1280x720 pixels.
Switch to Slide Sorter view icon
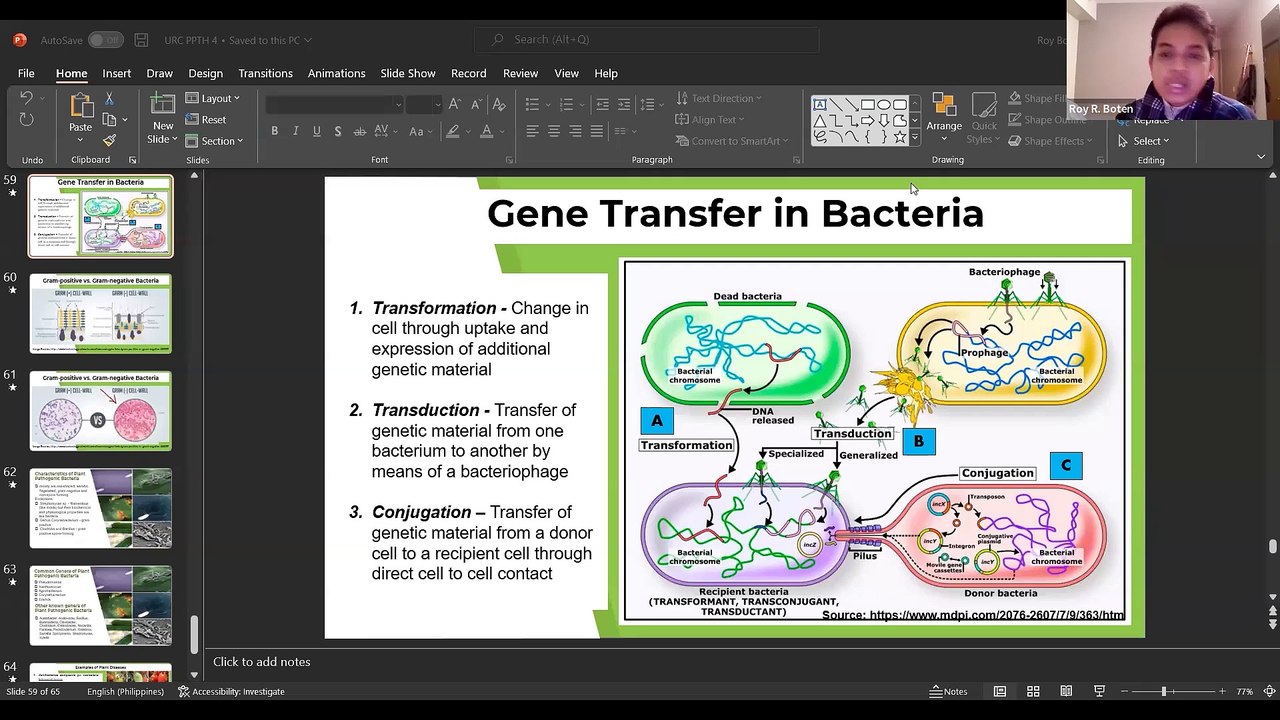[1033, 691]
